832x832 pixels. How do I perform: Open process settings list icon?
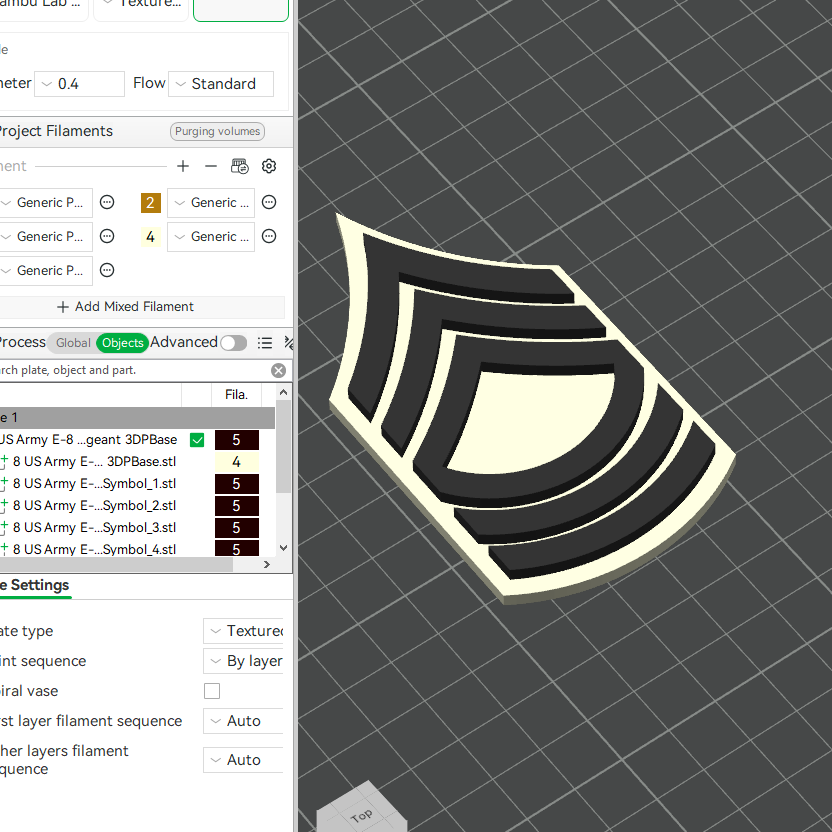[265, 343]
